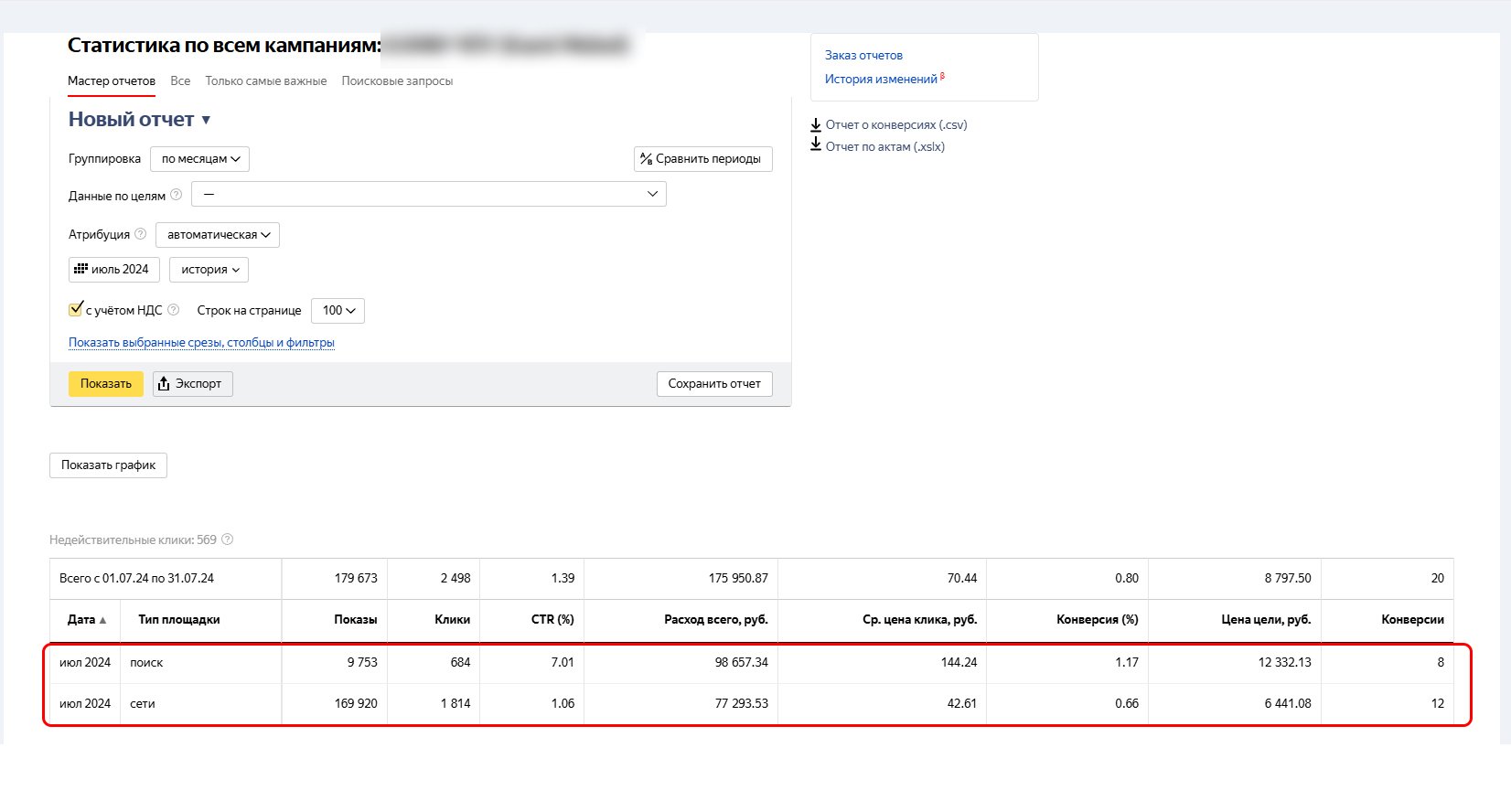Uncheck the с учётом НДС checkbox
Screen dimensions: 1511x812
pyautogui.click(x=76, y=310)
